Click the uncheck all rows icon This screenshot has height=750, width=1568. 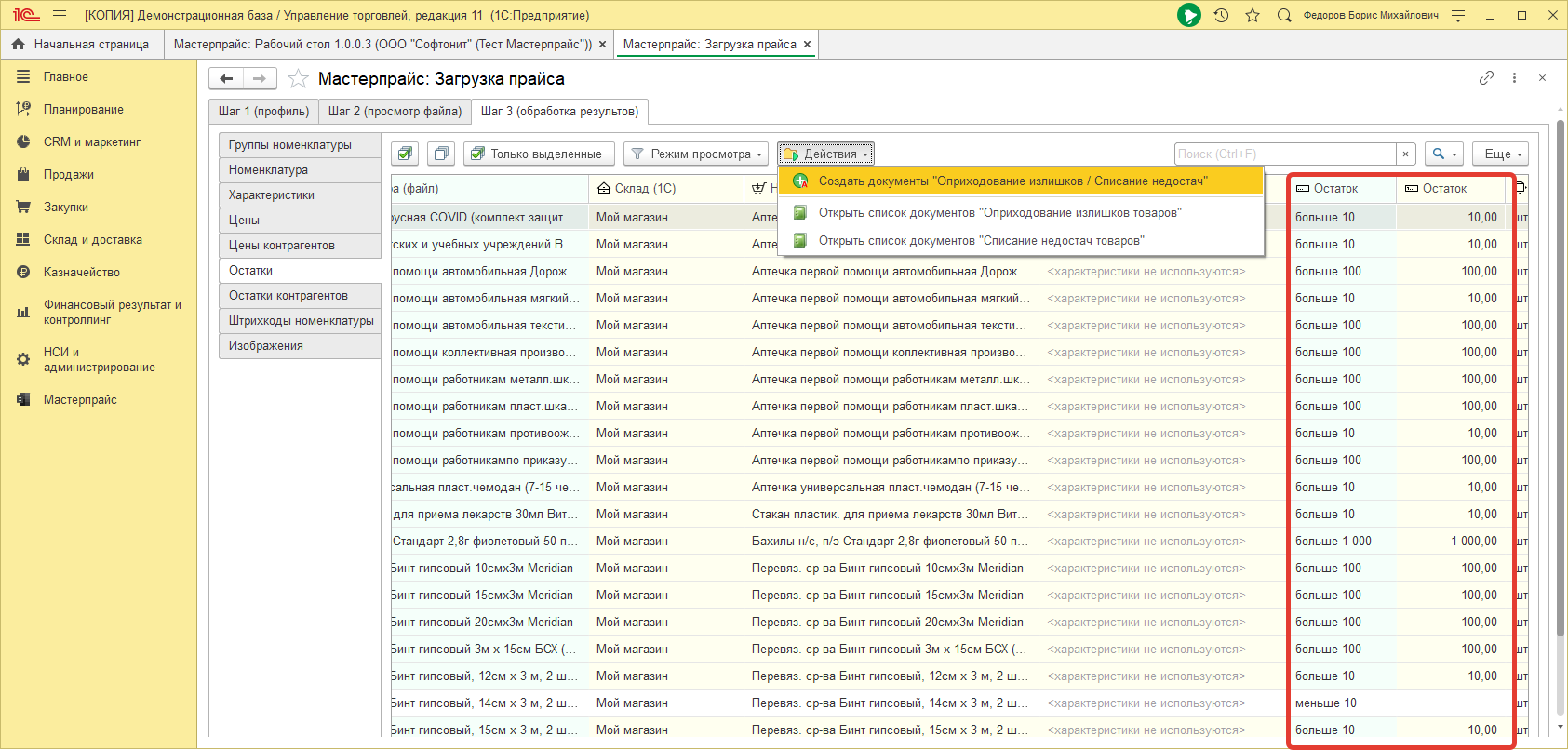pyautogui.click(x=442, y=154)
